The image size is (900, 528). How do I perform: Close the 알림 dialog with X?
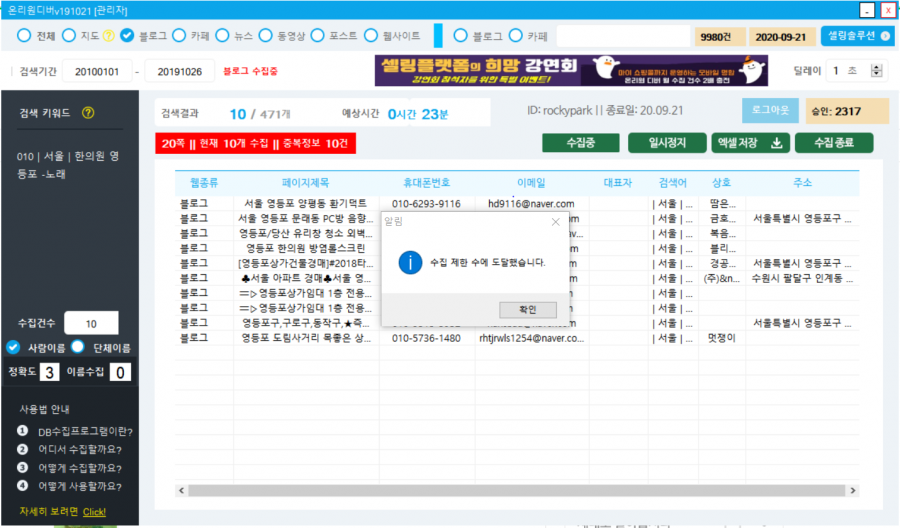(556, 222)
